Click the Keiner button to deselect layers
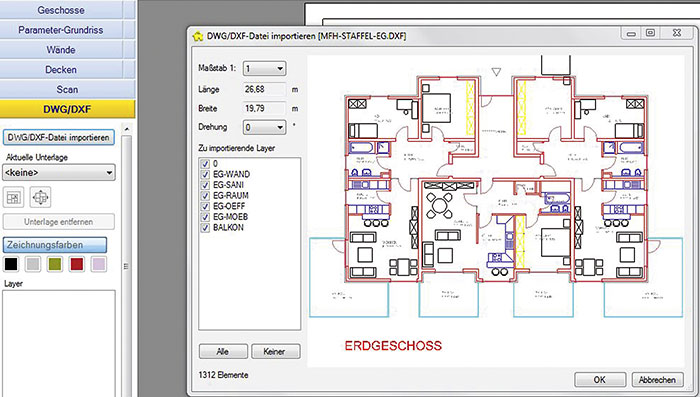 pos(275,351)
